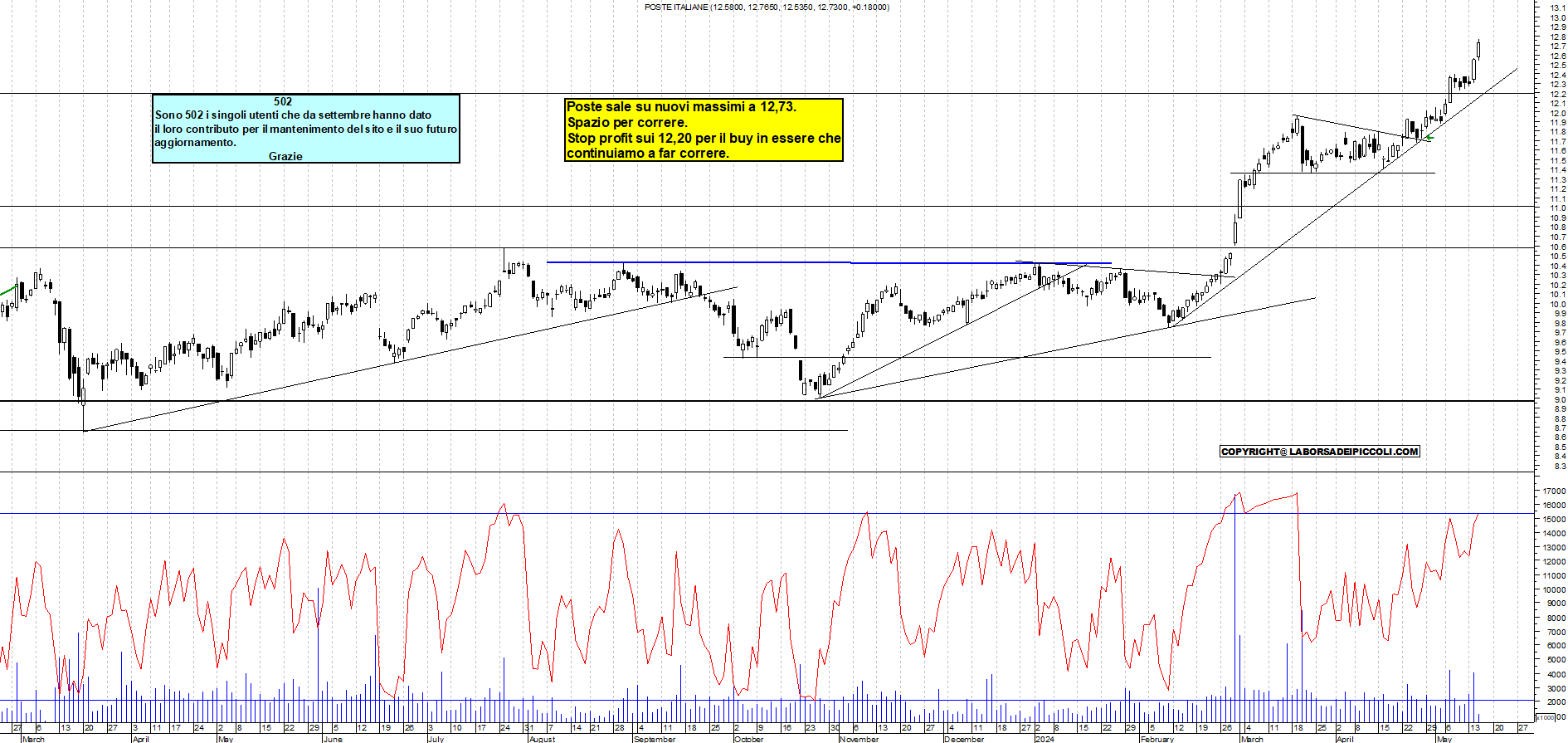Click price axis value 10.0
The height and width of the screenshot is (743, 1568).
[x=1558, y=304]
